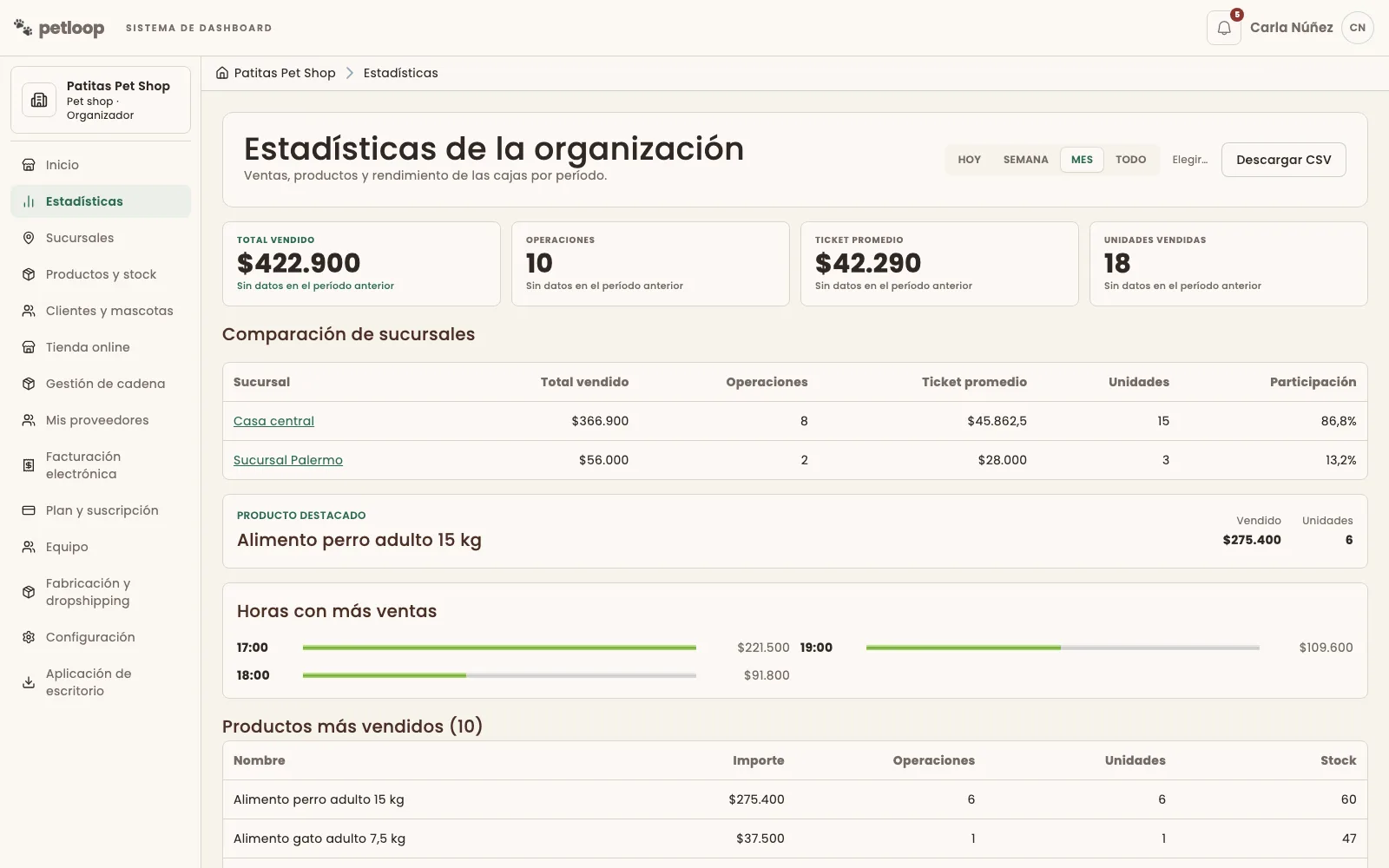Screen dimensions: 1389x868
Task: Click the Importe column header
Action: click(758, 760)
